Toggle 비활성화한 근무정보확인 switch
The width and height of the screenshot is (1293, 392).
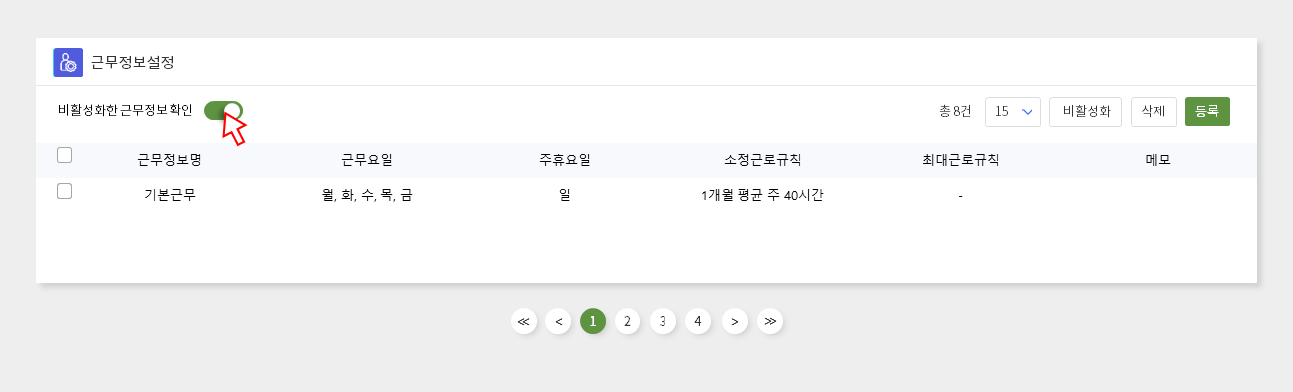point(223,111)
